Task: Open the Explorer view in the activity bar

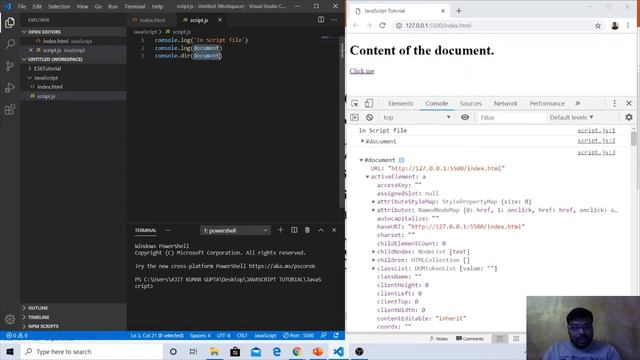Action: (x=10, y=22)
